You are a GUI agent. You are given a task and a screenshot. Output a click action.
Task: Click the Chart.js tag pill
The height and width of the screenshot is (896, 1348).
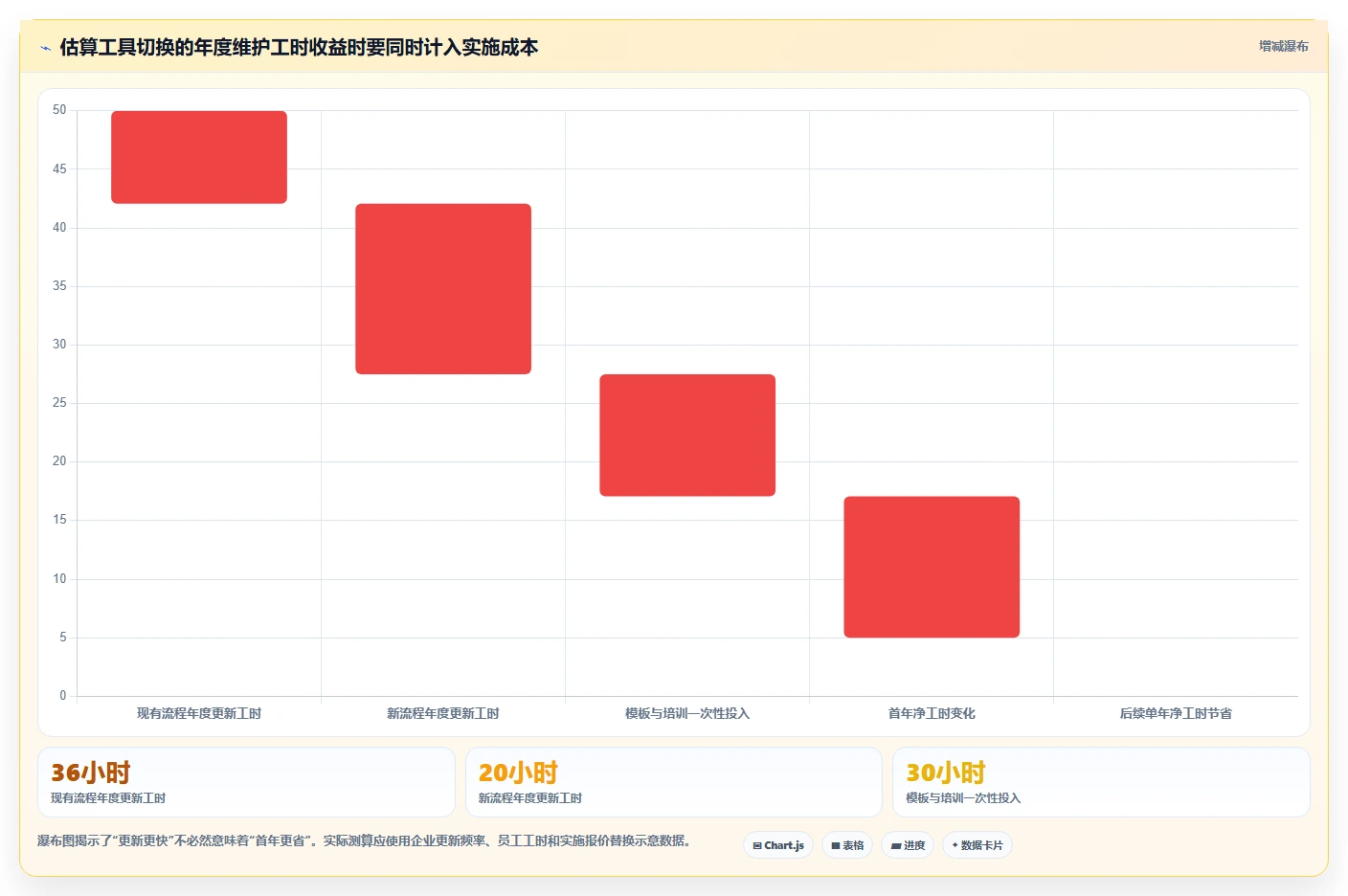[x=778, y=845]
